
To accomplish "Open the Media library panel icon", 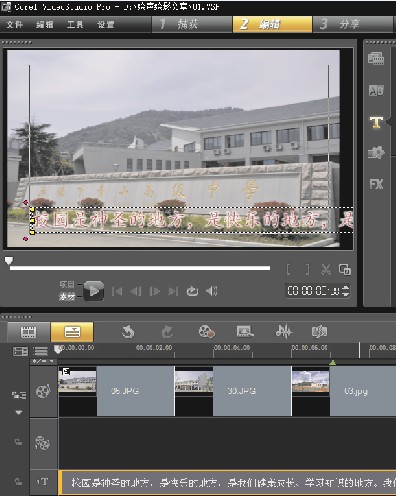I will [x=376, y=59].
